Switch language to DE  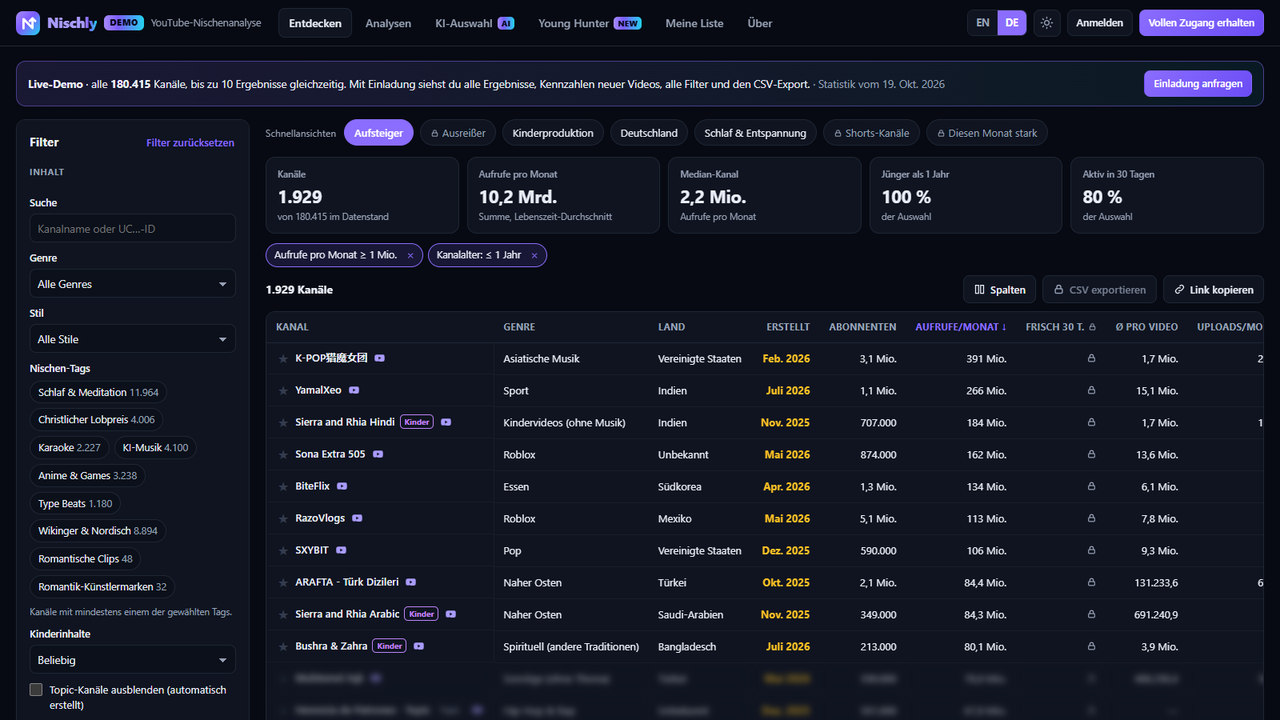pos(1012,23)
